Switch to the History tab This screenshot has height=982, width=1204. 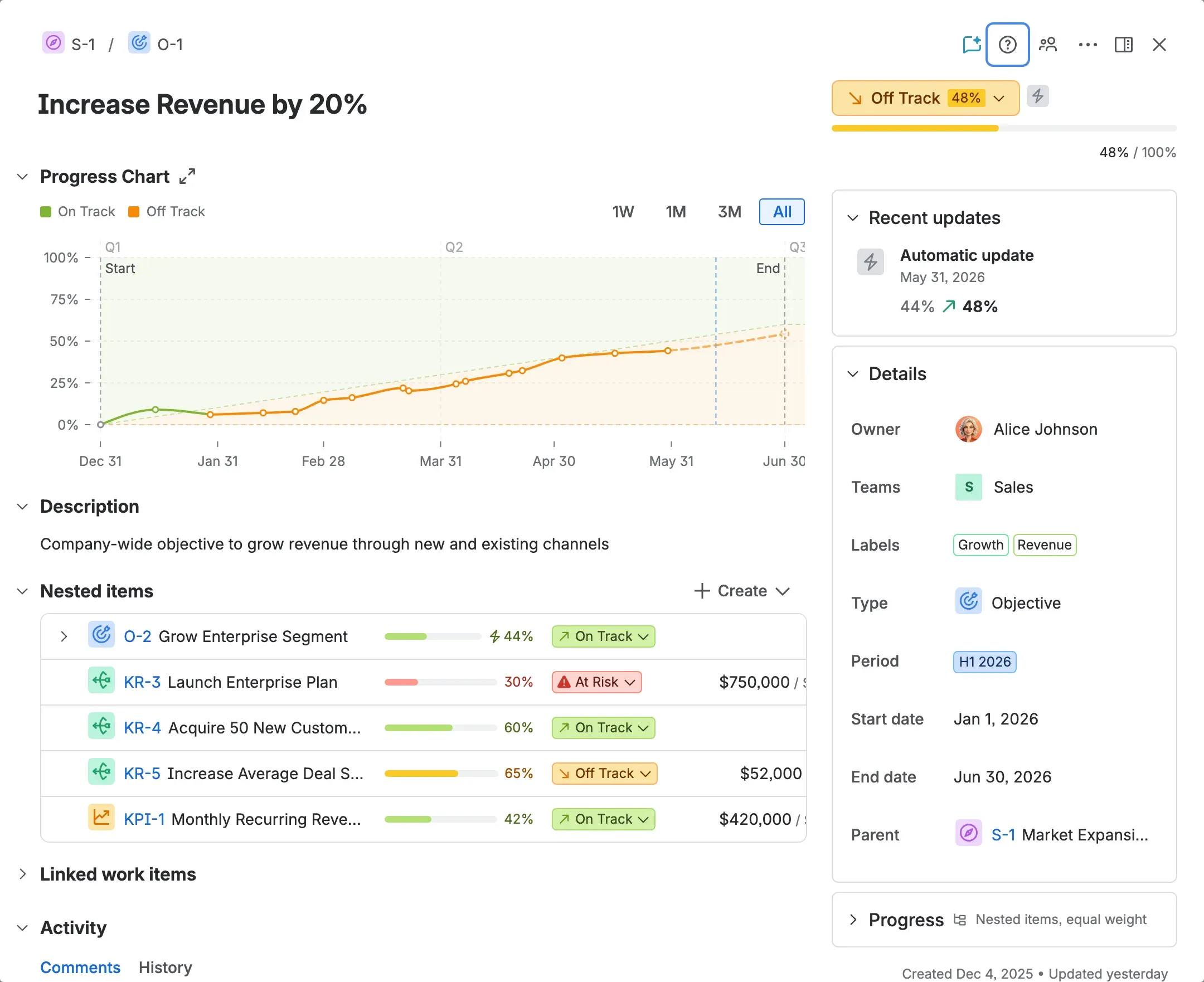(165, 968)
